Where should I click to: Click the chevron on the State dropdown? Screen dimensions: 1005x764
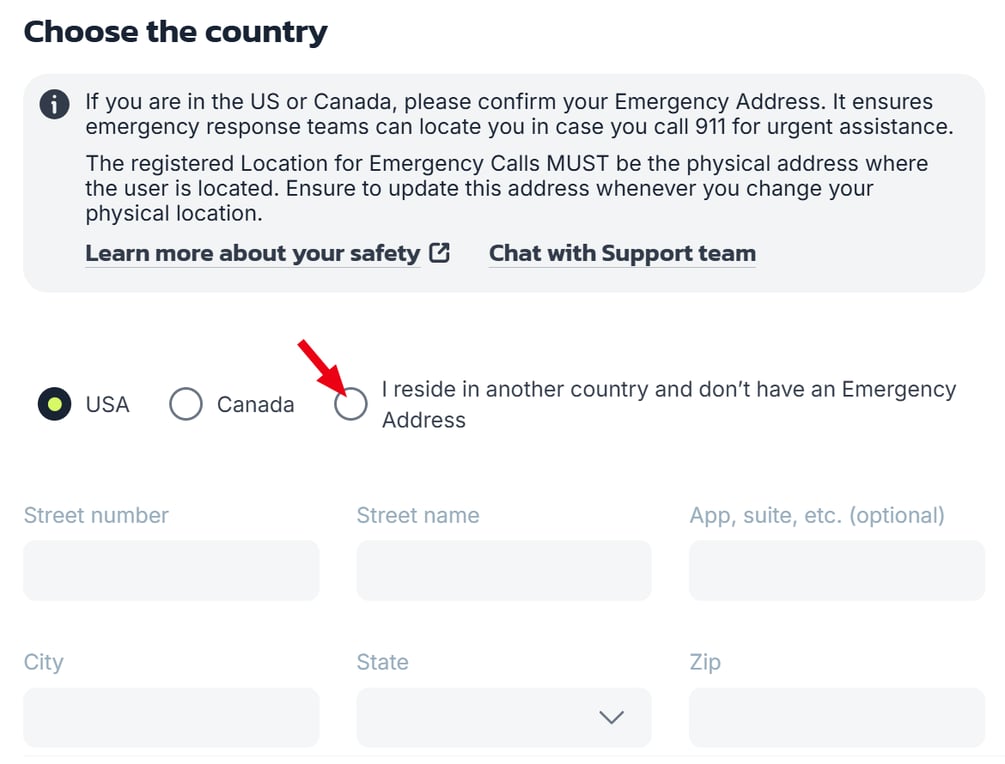pos(611,717)
